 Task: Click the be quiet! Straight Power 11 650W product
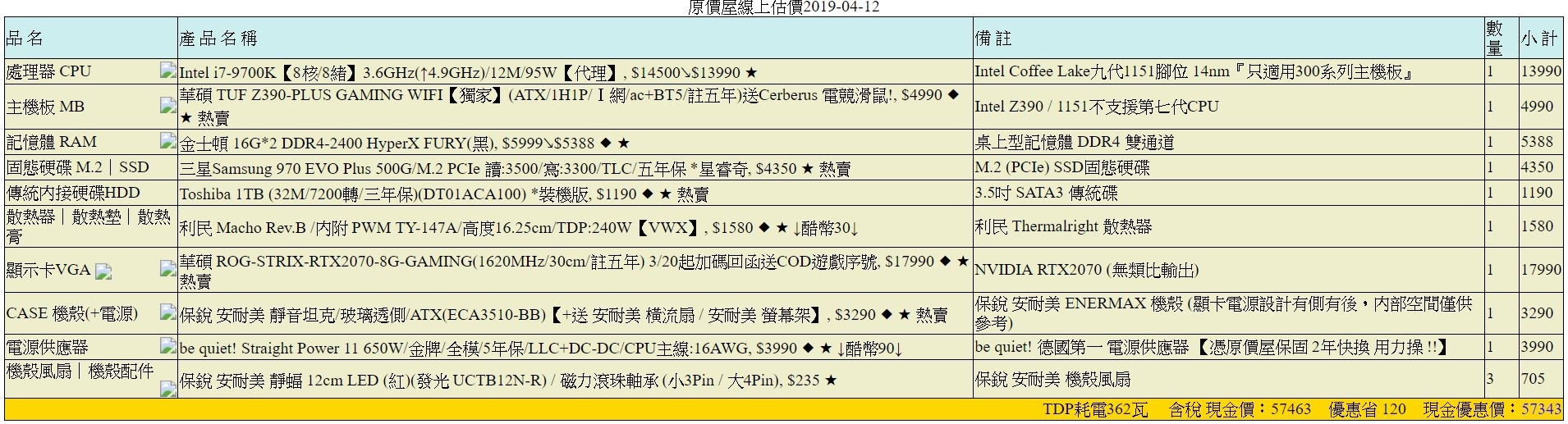pyautogui.click(x=541, y=348)
